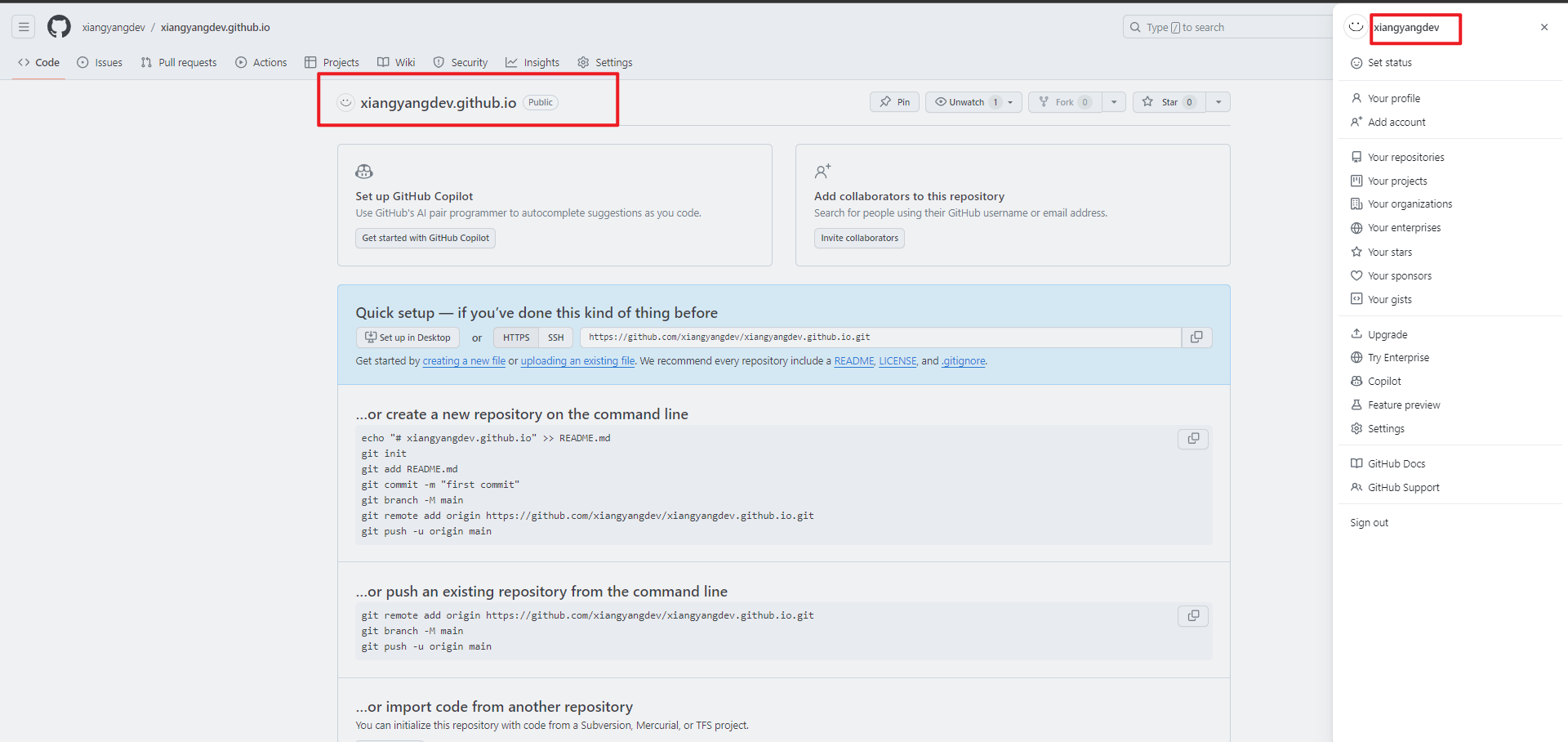Image resolution: width=1568 pixels, height=742 pixels.
Task: Open the hamburger navigation menu
Action: 24,27
